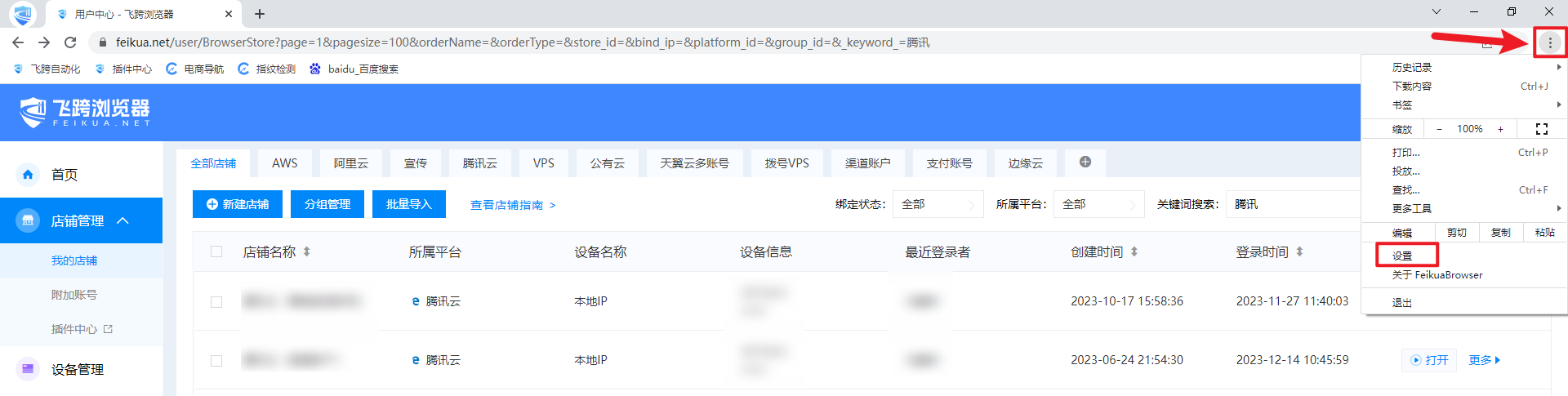Check the second store row checkbox
The image size is (1568, 396).
pos(216,360)
